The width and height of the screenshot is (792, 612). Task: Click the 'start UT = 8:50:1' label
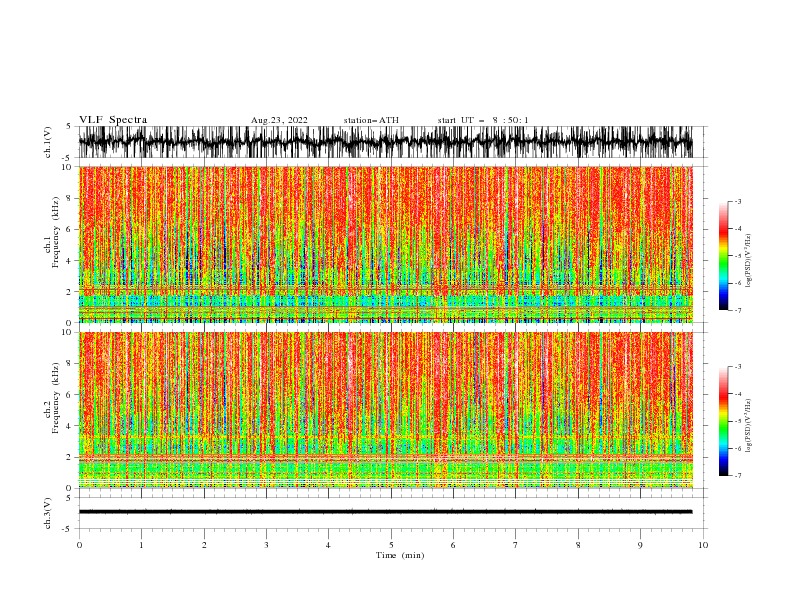pyautogui.click(x=483, y=120)
